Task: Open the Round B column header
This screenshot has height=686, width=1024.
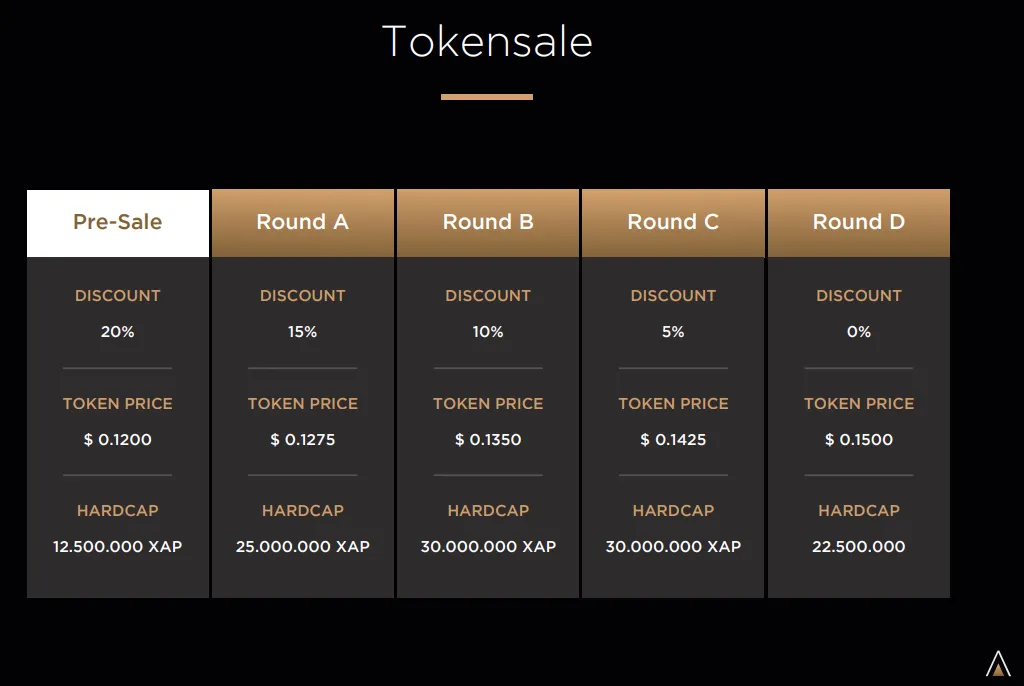Action: 488,223
